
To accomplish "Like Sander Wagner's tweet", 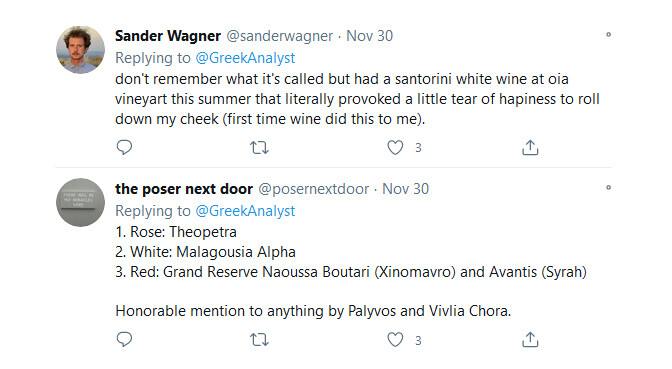I will [395, 147].
